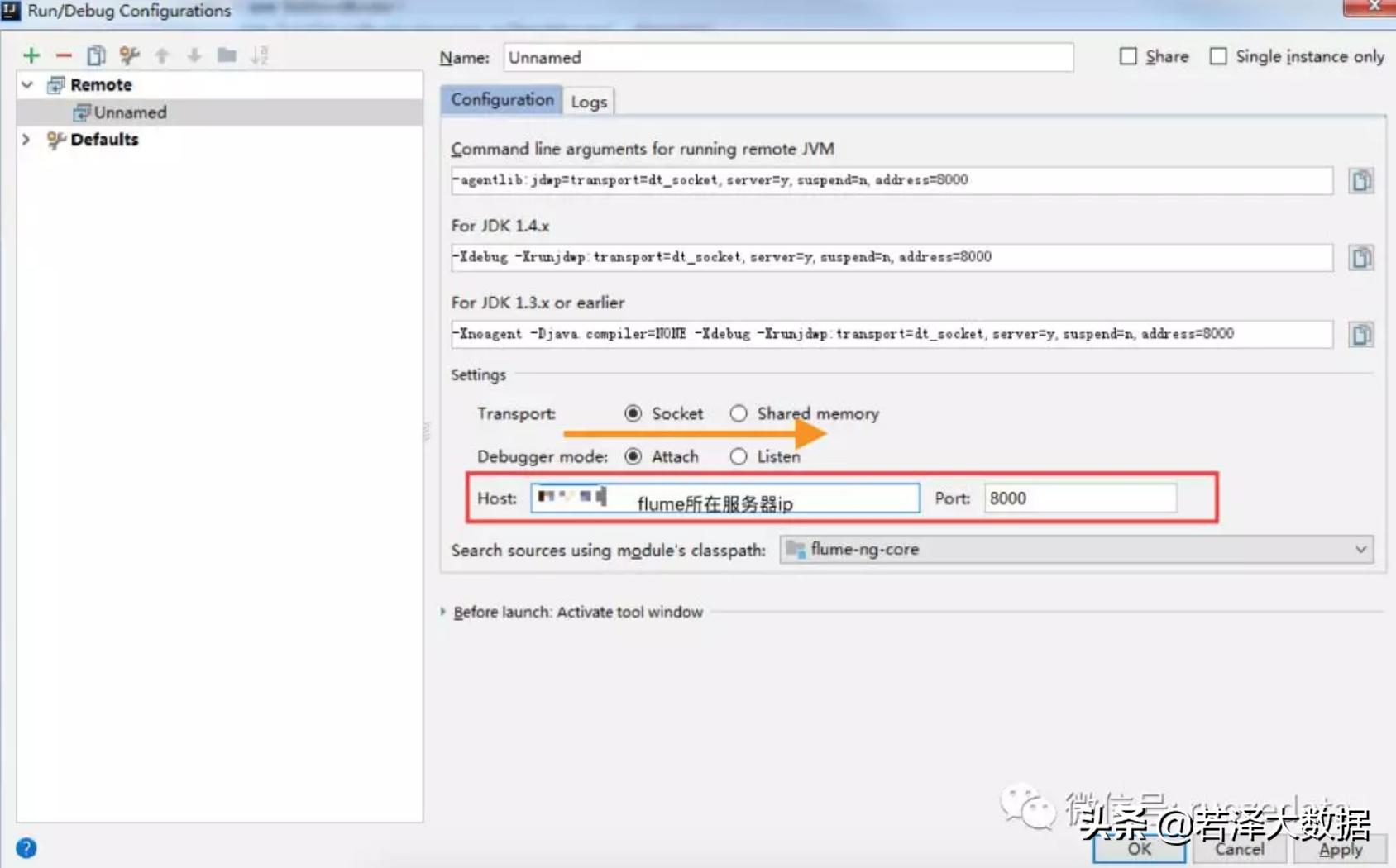
Task: Move configuration up arrow
Action: point(162,55)
